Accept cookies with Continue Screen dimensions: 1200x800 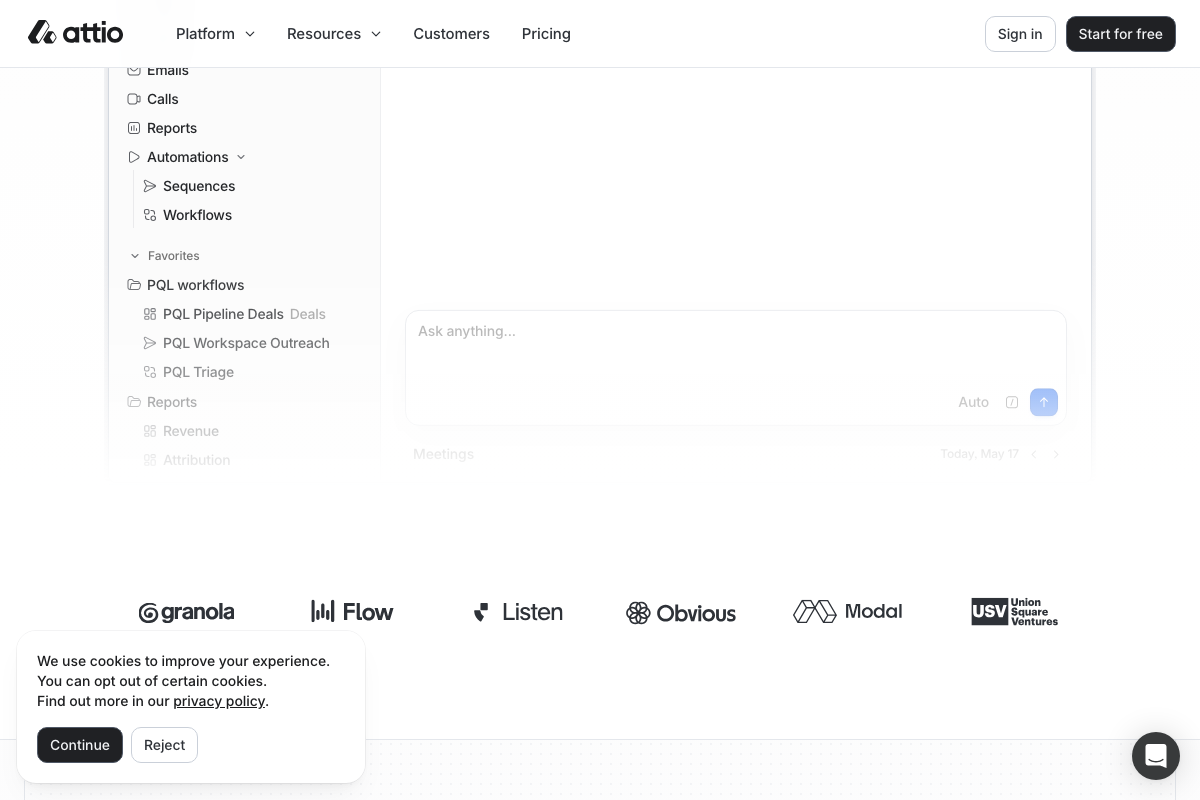(x=80, y=745)
